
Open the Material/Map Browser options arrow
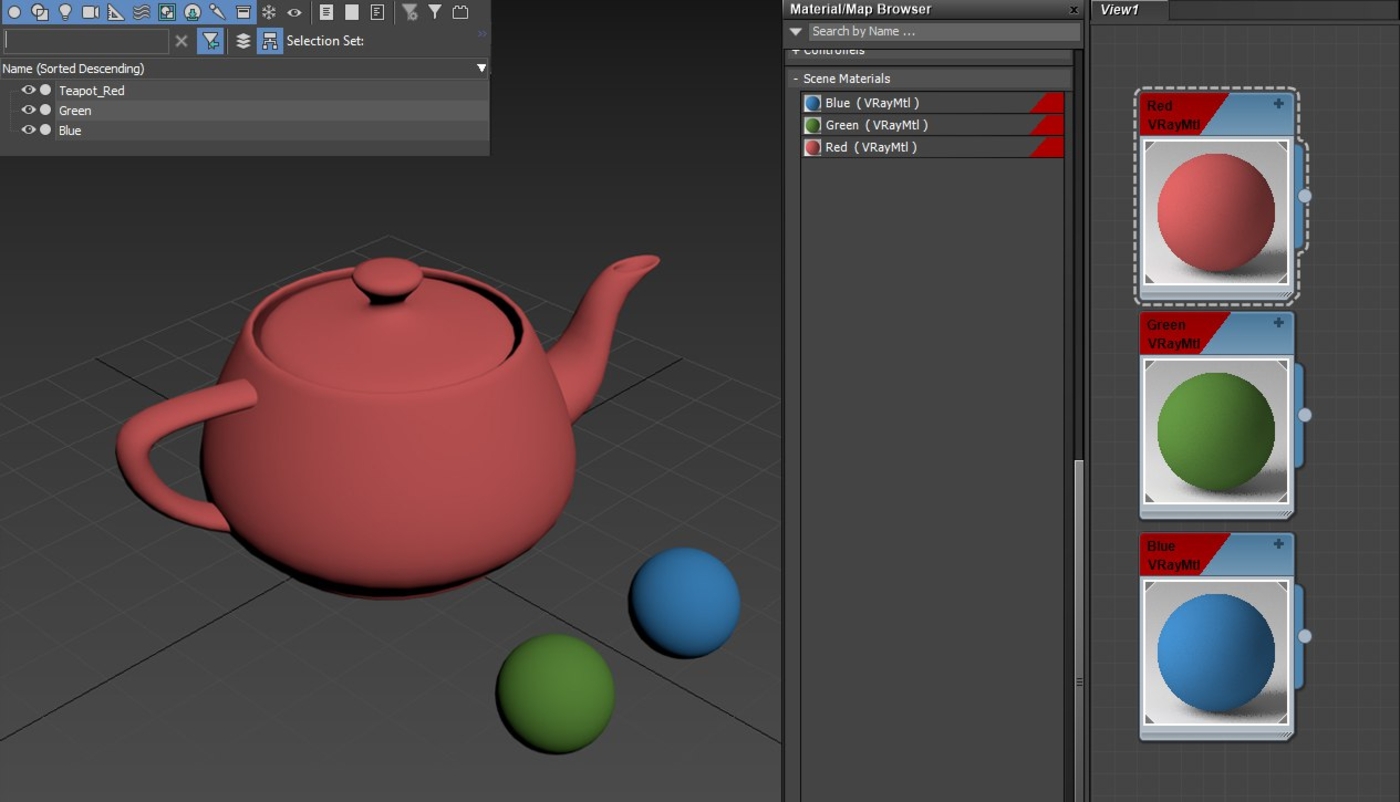coord(796,31)
